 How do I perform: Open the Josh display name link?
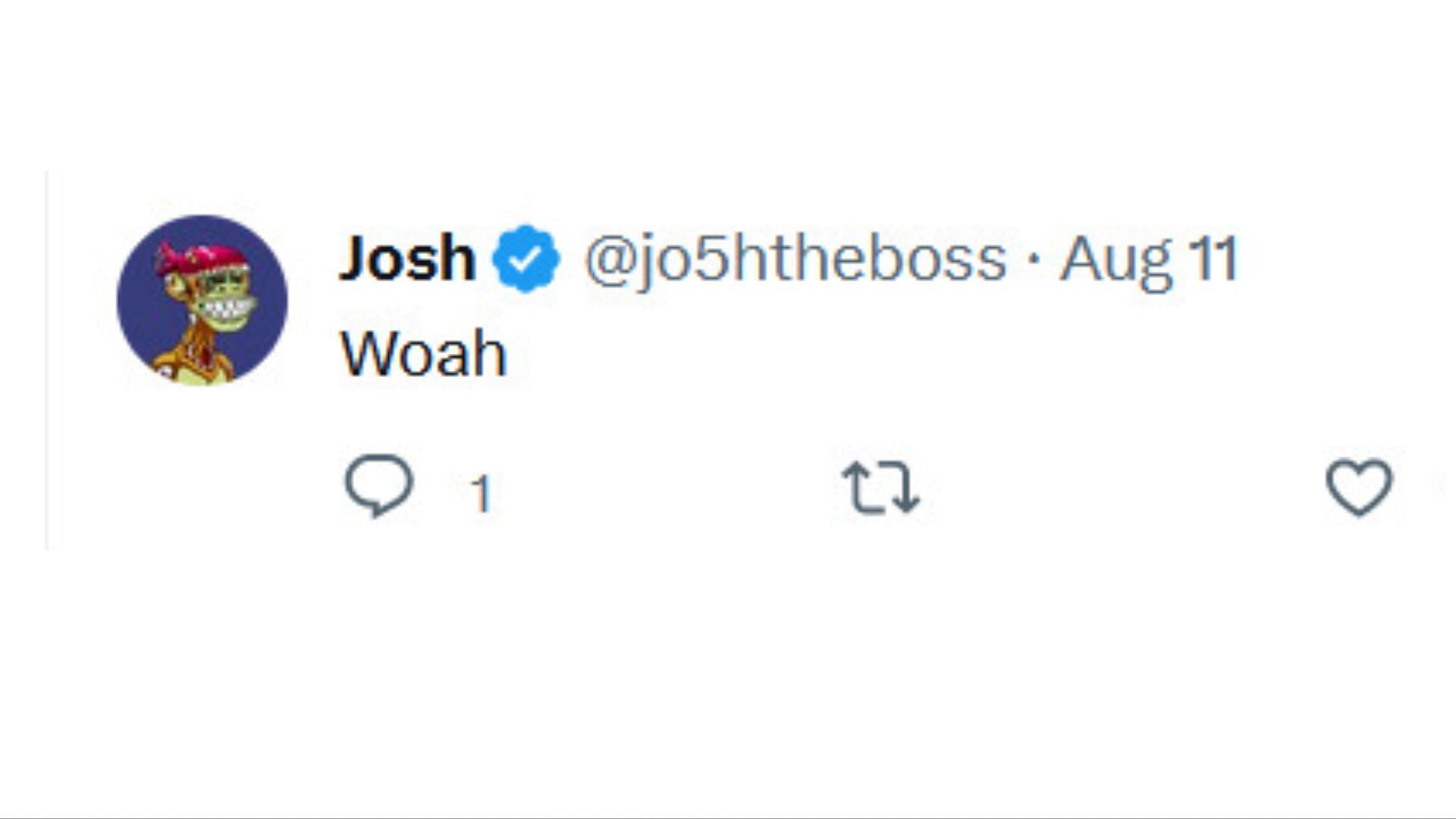click(407, 258)
